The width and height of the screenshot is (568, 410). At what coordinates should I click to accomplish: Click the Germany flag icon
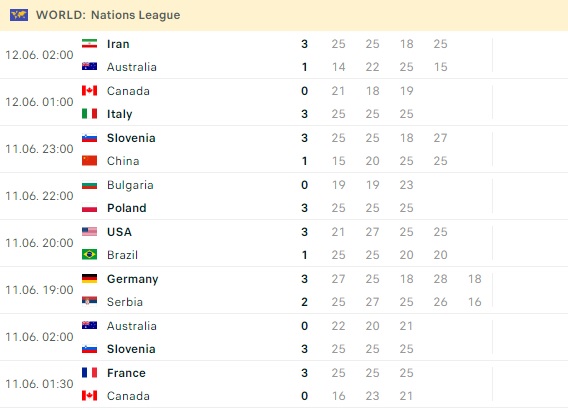[x=89, y=279]
